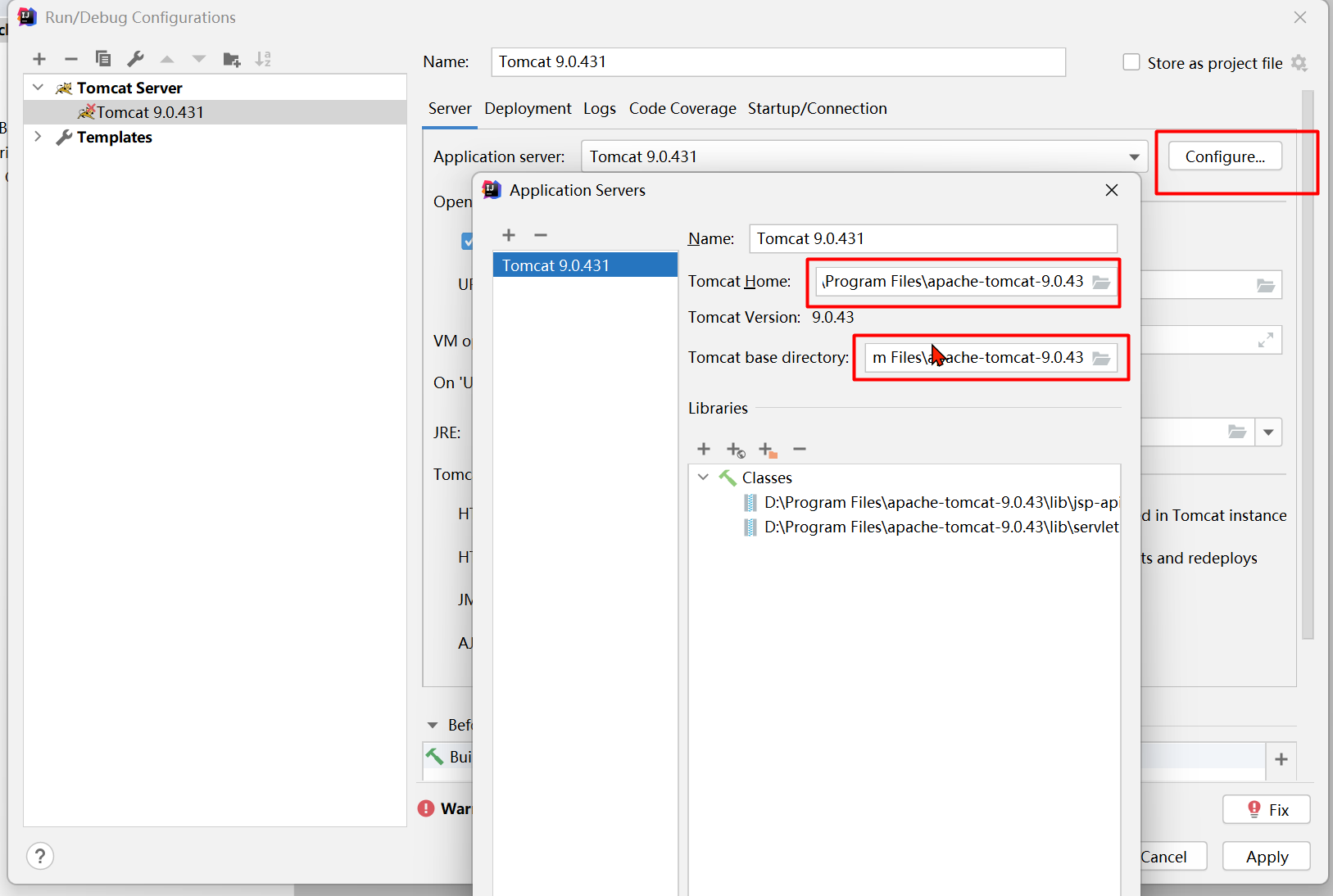
Task: Select the jsp-api library entry
Action: pos(931,502)
